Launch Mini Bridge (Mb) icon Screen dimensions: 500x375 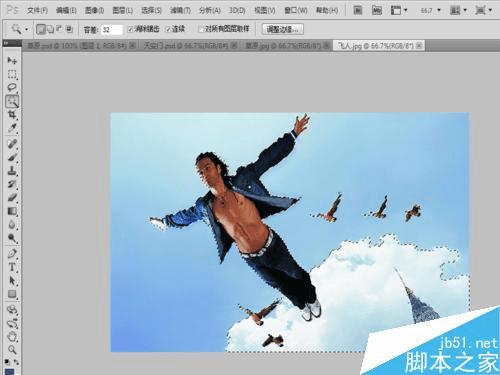377,10
